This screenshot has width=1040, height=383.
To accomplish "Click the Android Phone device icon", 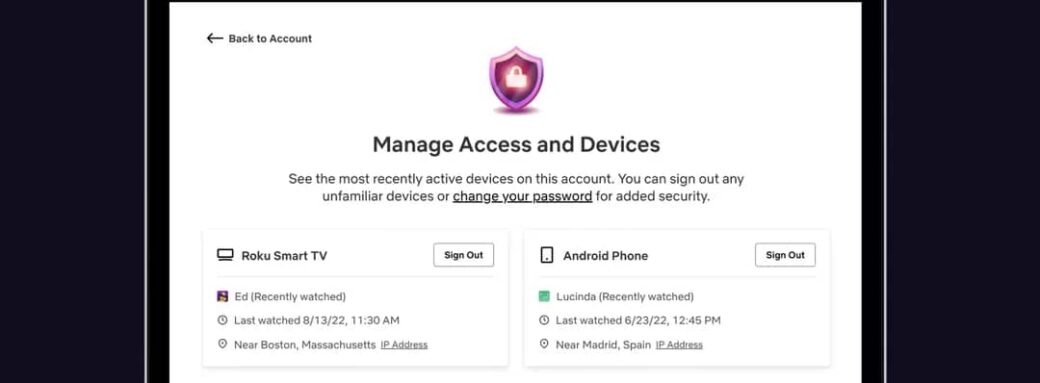I will pyautogui.click(x=547, y=256).
